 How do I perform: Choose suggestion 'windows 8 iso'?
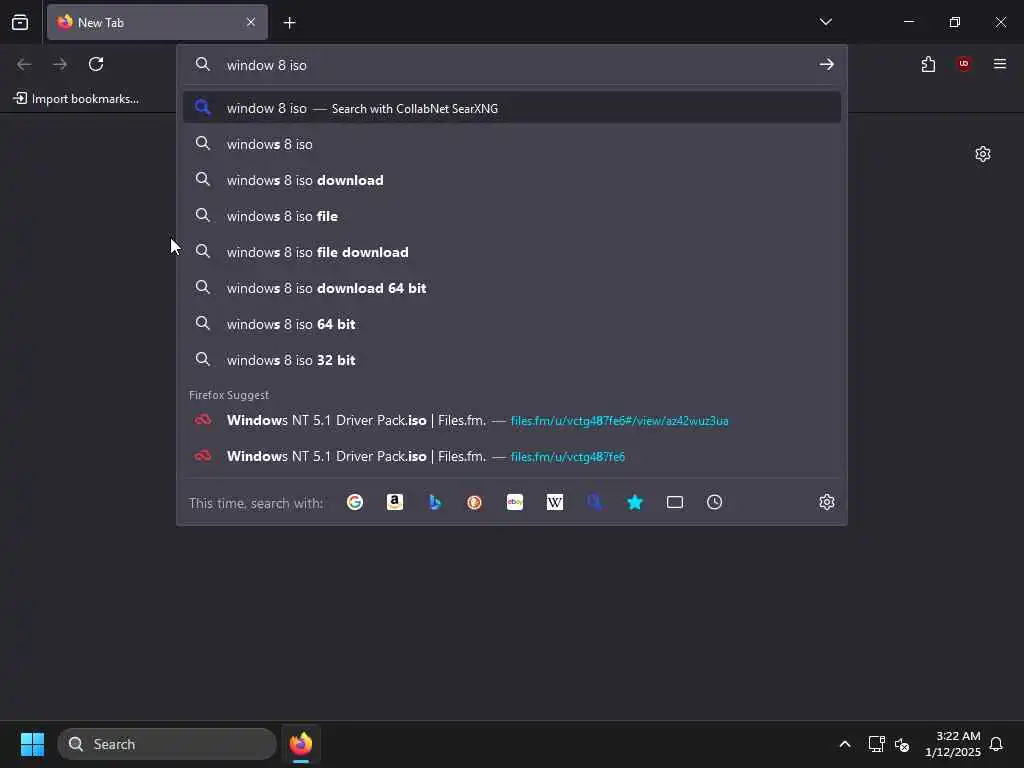tap(512, 144)
